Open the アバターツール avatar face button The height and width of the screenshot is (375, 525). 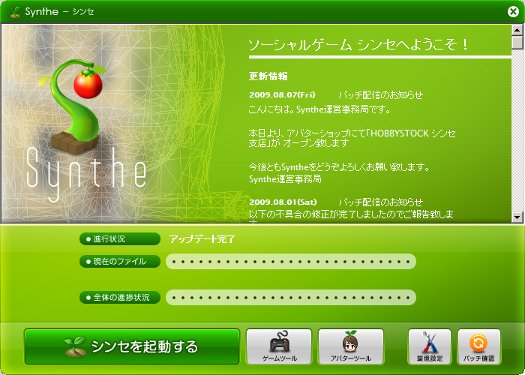pos(351,347)
